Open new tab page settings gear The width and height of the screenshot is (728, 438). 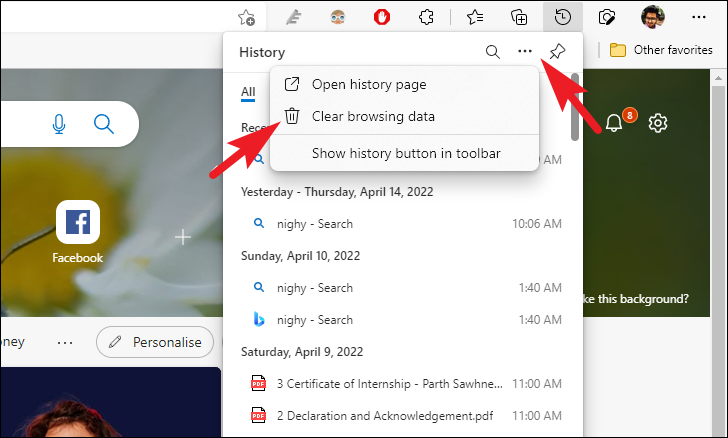point(657,123)
